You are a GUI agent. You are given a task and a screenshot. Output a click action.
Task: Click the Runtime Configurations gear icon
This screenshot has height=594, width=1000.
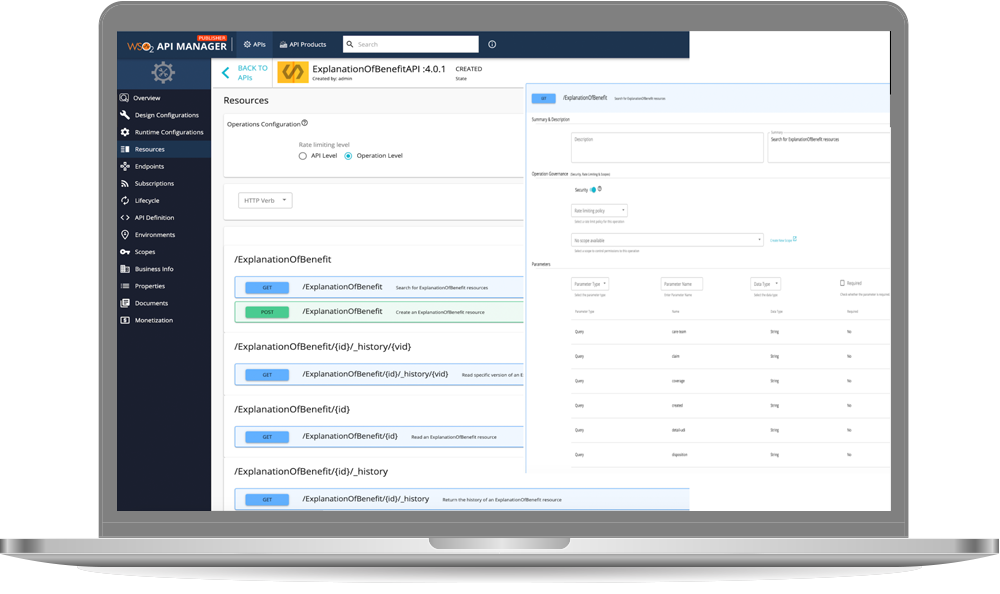point(125,132)
